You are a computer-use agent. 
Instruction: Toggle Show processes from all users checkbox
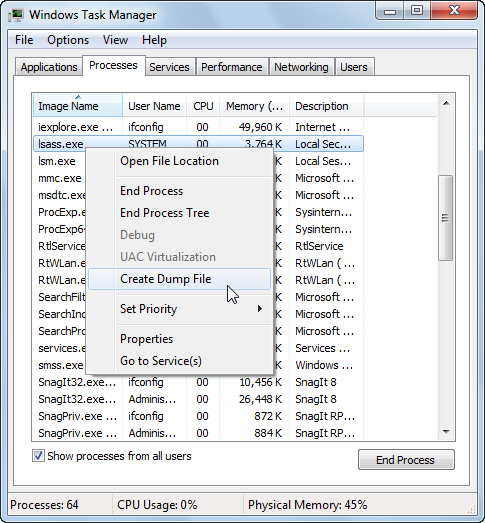point(38,456)
